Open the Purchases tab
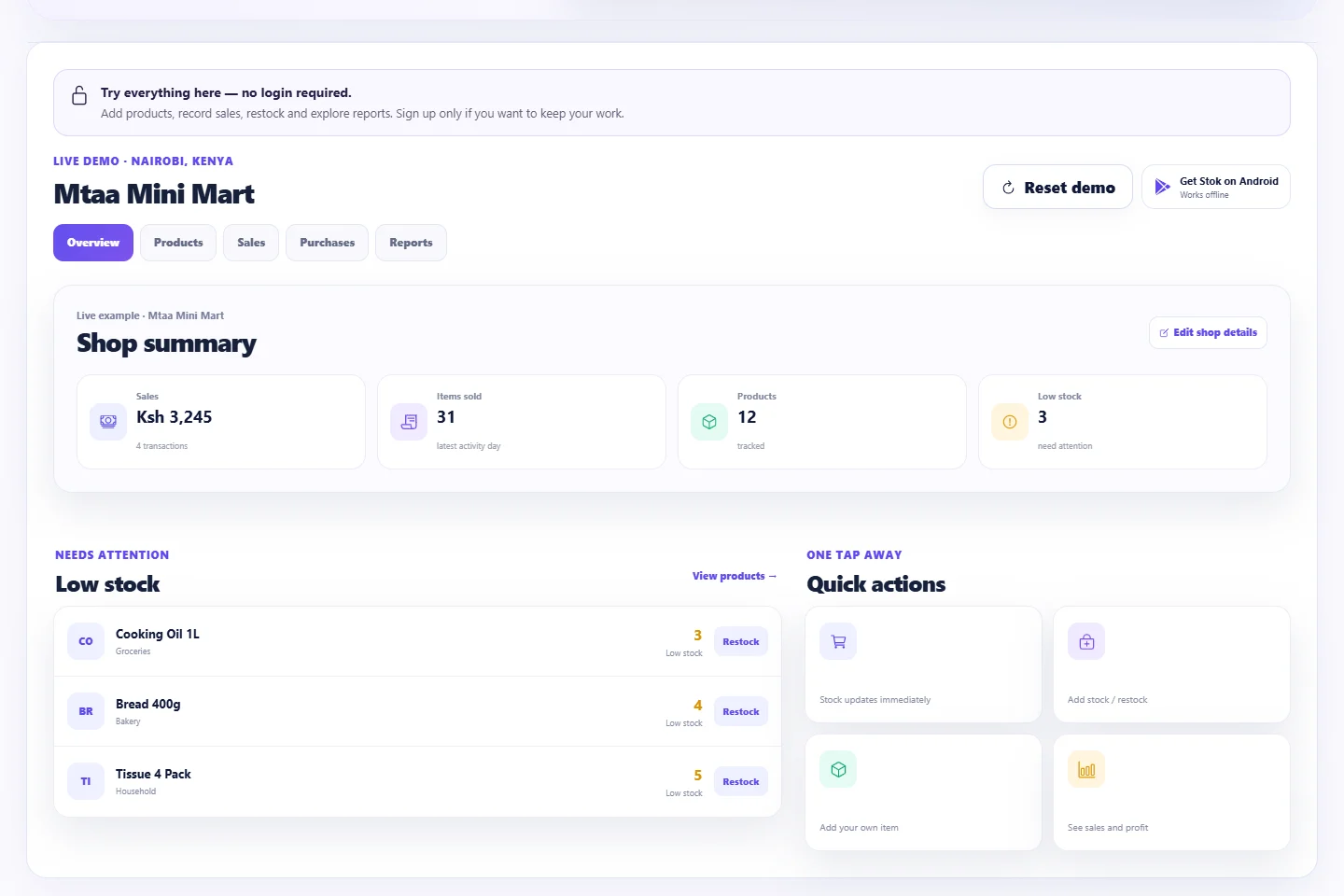Image resolution: width=1344 pixels, height=896 pixels. pos(327,243)
